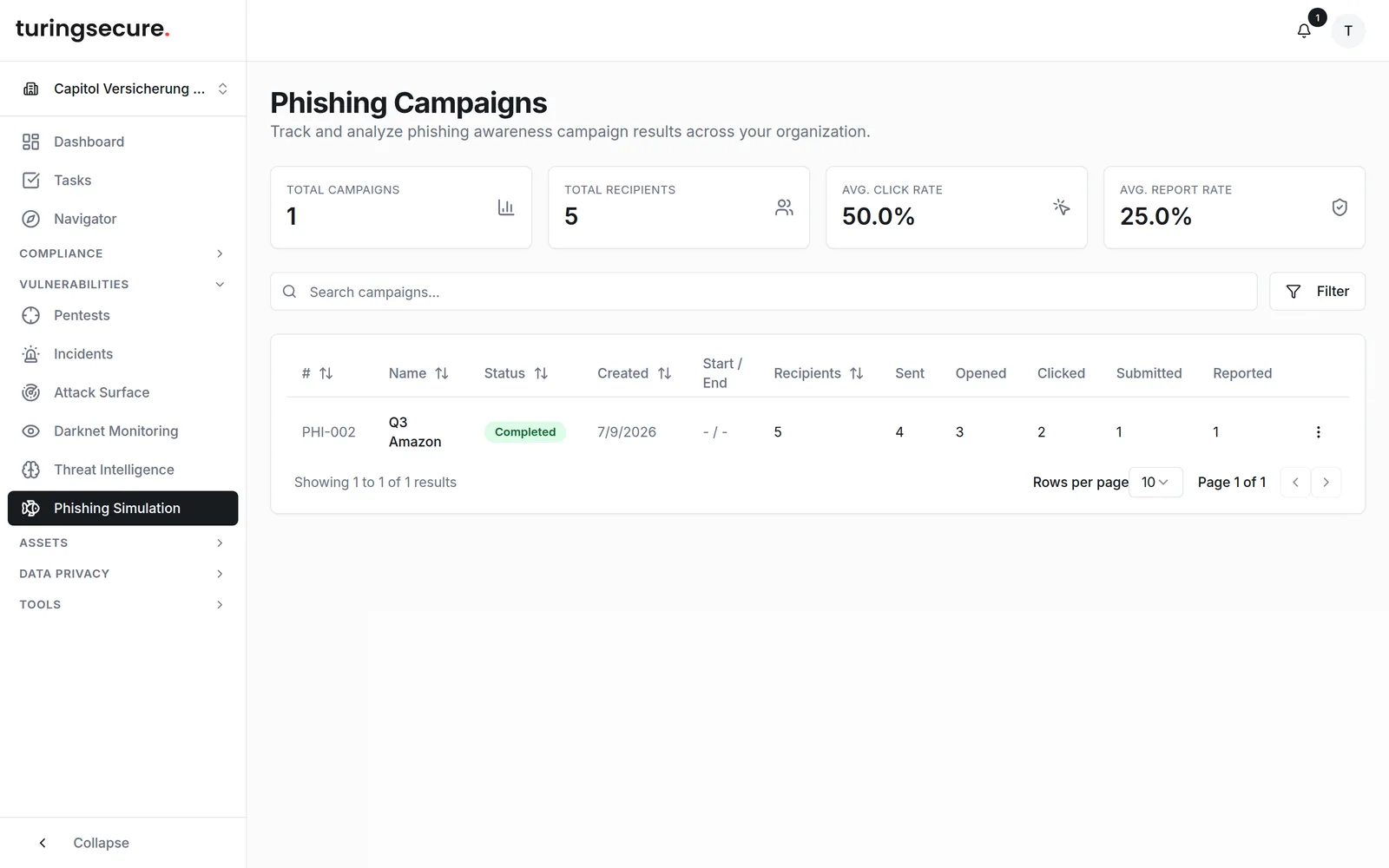
Task: Open the user avatar T menu
Action: (x=1348, y=31)
